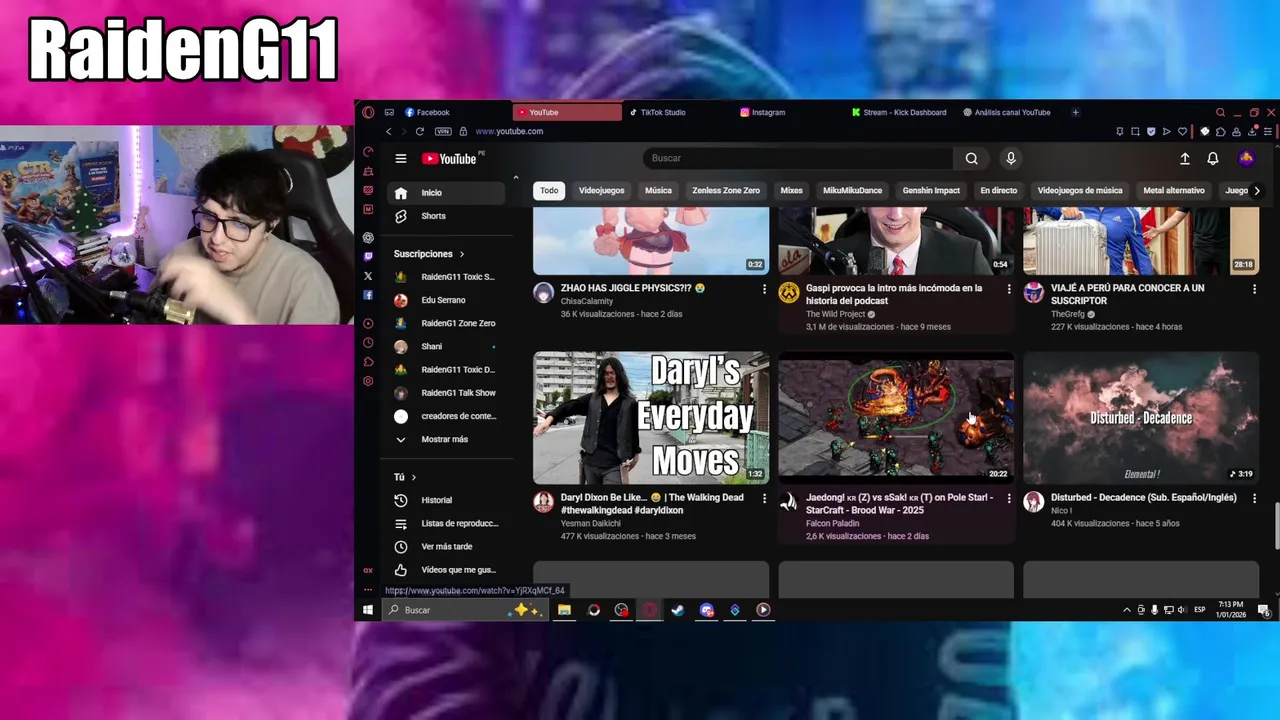The width and height of the screenshot is (1280, 720).
Task: Open browser tab search icon
Action: [x=1220, y=112]
